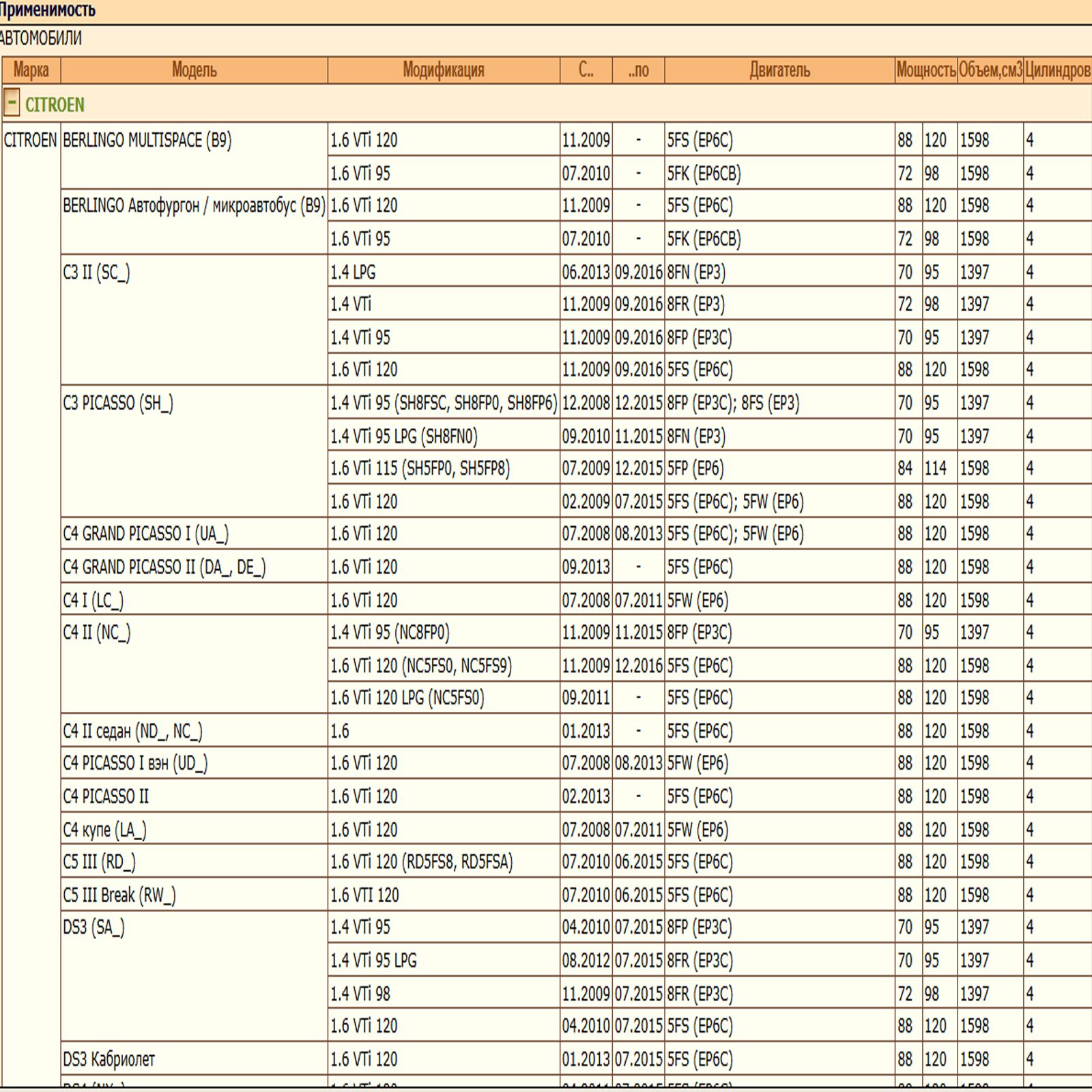Select the DS3 Кабриолет model cell

[109, 1059]
